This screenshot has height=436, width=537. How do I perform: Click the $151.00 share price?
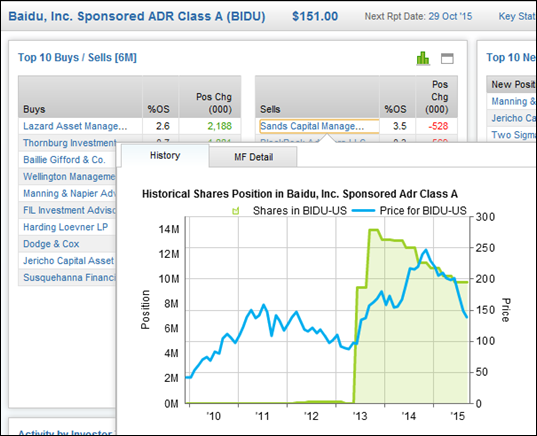point(315,16)
